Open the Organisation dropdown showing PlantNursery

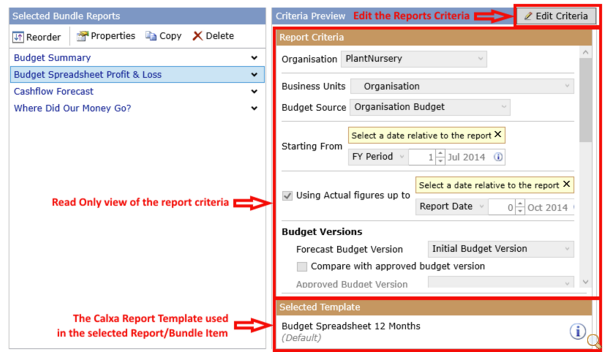click(414, 59)
